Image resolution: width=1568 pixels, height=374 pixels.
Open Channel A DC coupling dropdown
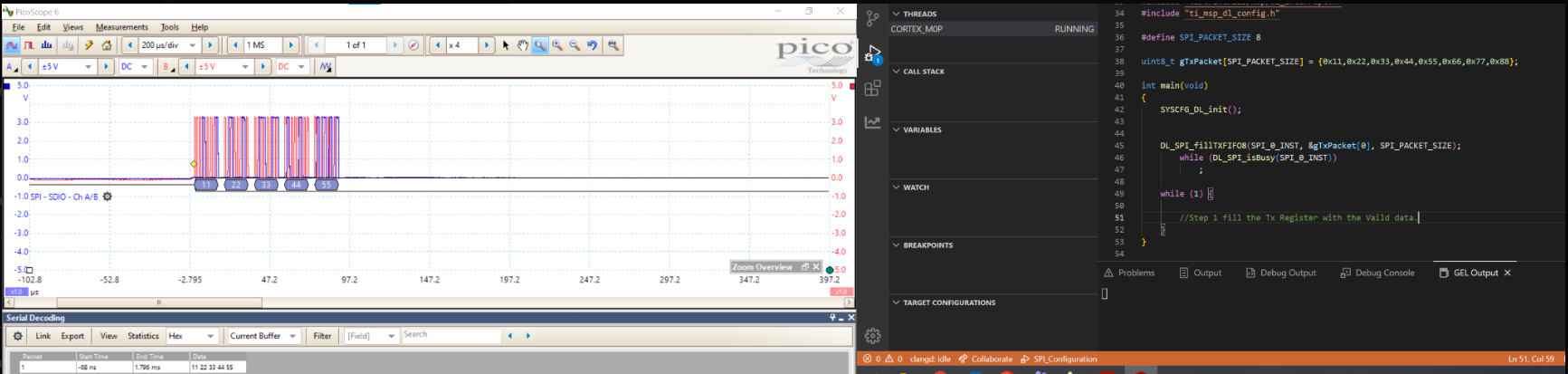click(144, 67)
